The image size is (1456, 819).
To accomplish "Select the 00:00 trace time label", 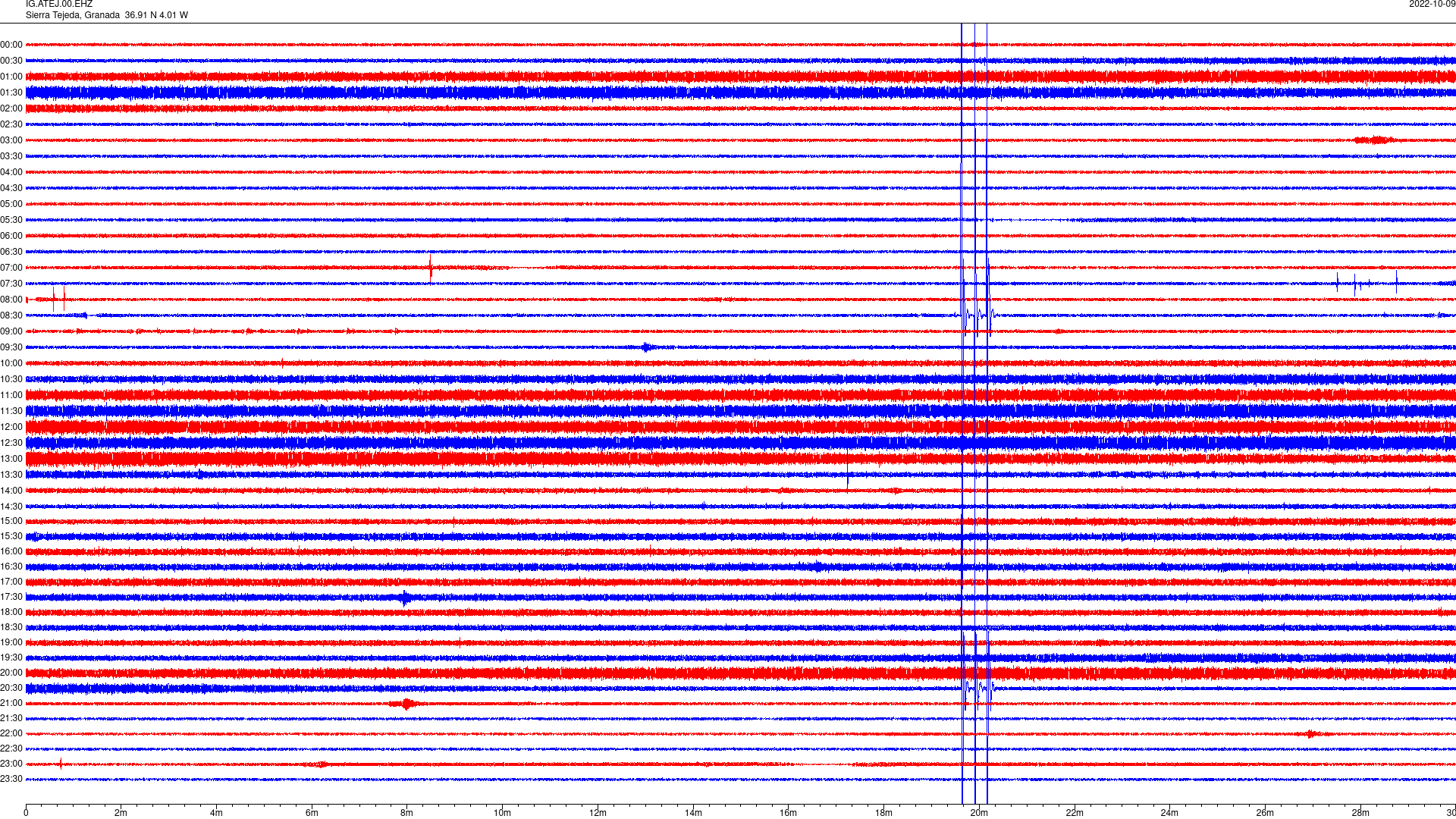I will click(x=11, y=45).
